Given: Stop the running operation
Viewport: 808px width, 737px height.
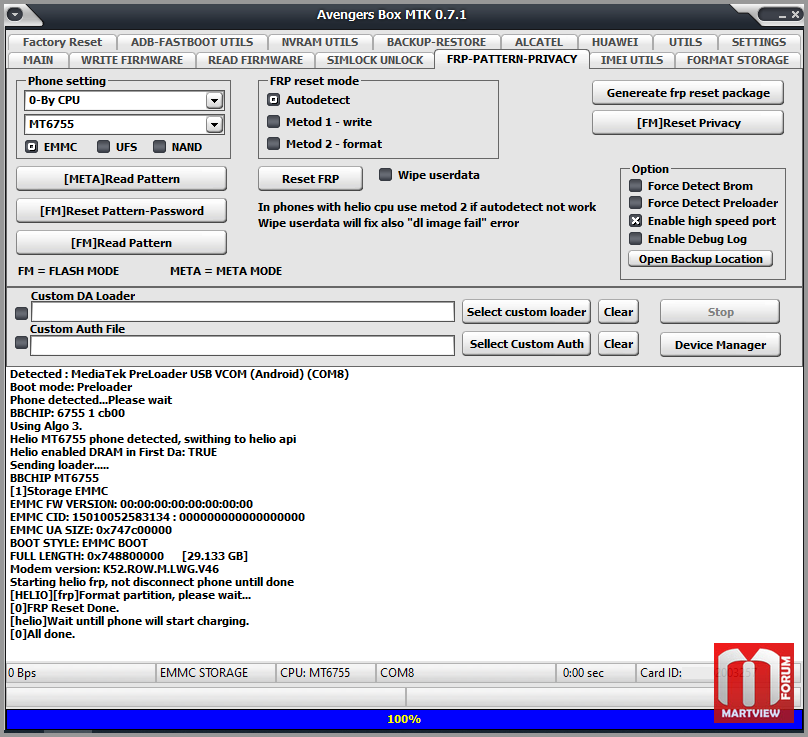Looking at the screenshot, I should (720, 312).
